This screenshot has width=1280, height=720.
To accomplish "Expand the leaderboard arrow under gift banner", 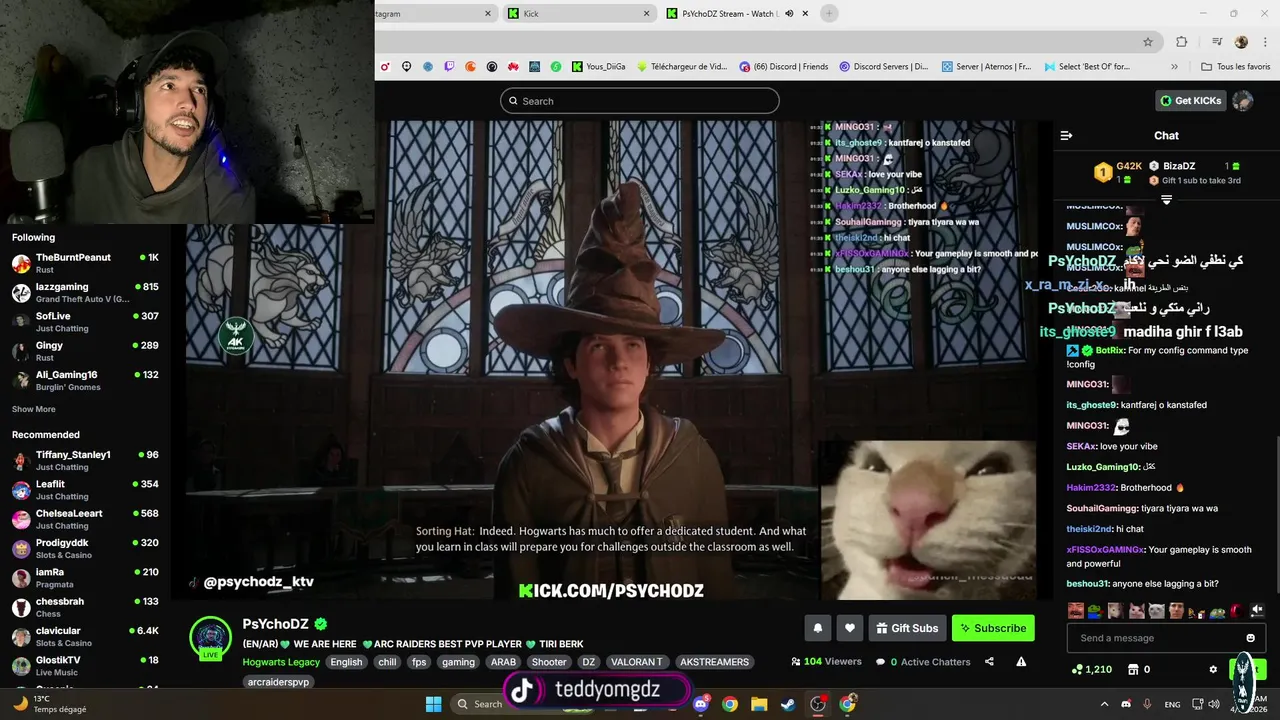I will (1166, 200).
